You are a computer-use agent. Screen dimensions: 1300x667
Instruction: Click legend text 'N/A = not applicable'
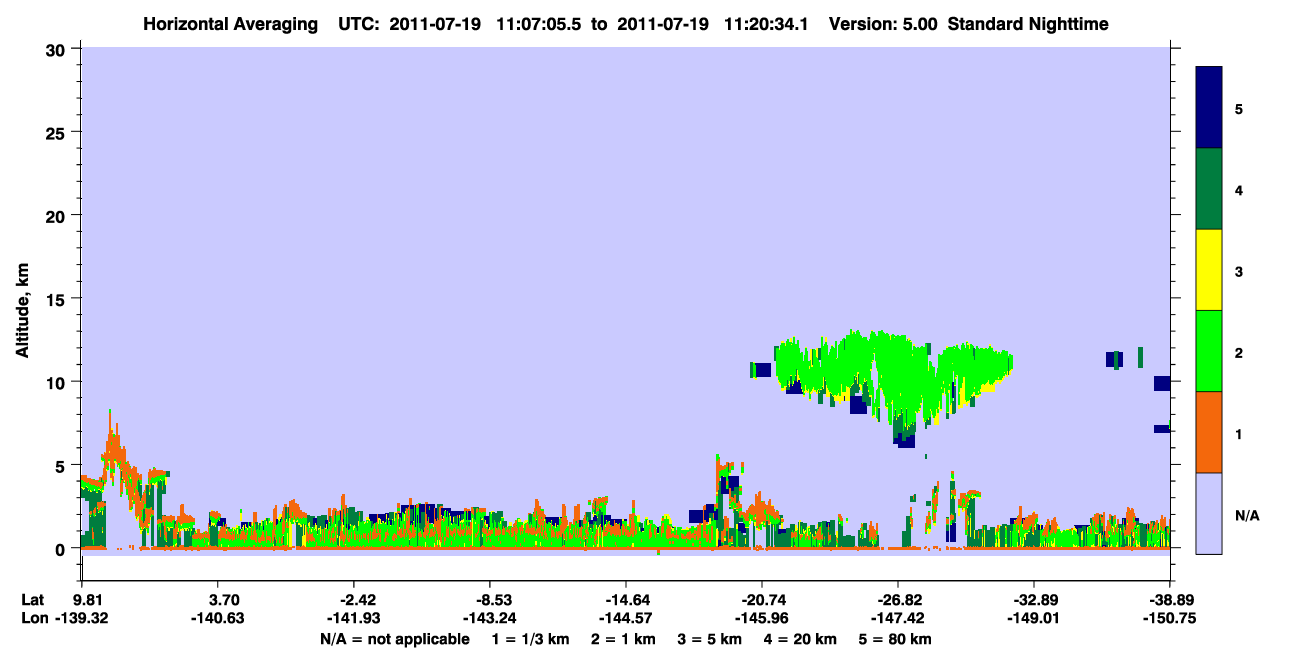(x=395, y=639)
